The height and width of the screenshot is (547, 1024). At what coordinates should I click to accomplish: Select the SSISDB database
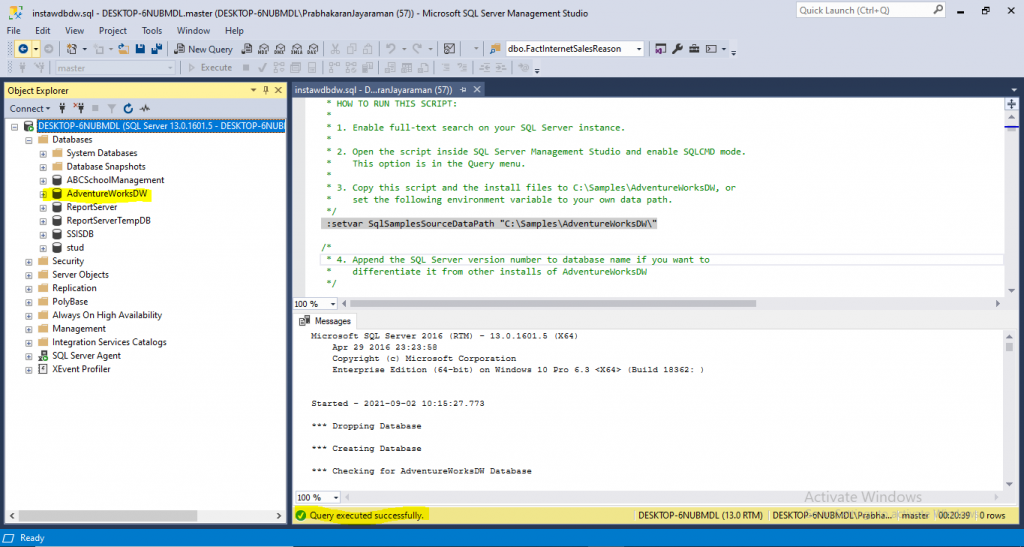point(80,234)
